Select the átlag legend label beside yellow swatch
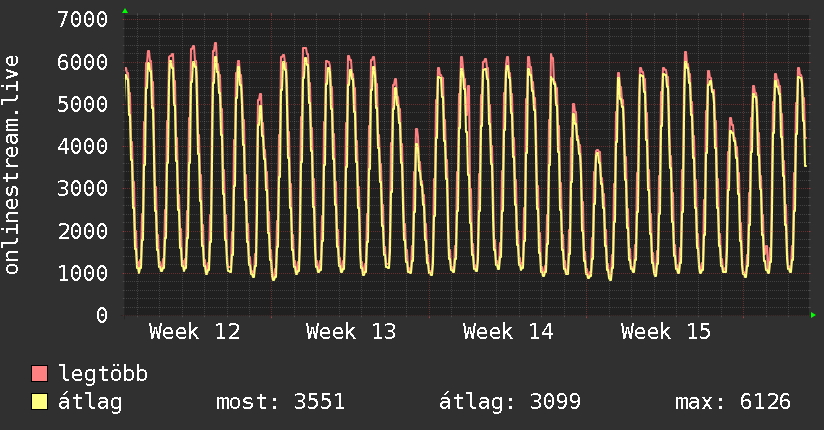Image resolution: width=824 pixels, height=430 pixels. [x=90, y=402]
